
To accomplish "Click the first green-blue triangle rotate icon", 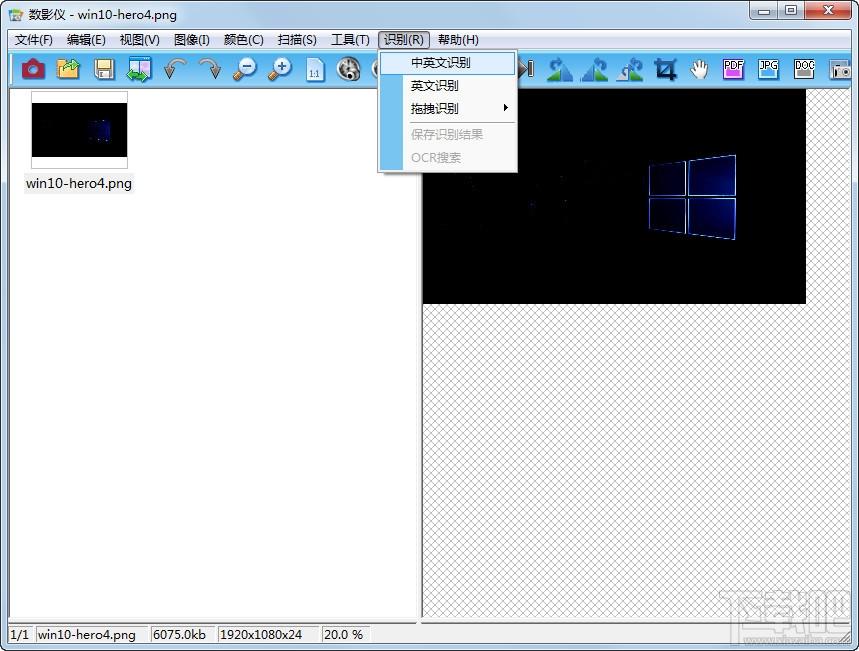I will pos(559,70).
